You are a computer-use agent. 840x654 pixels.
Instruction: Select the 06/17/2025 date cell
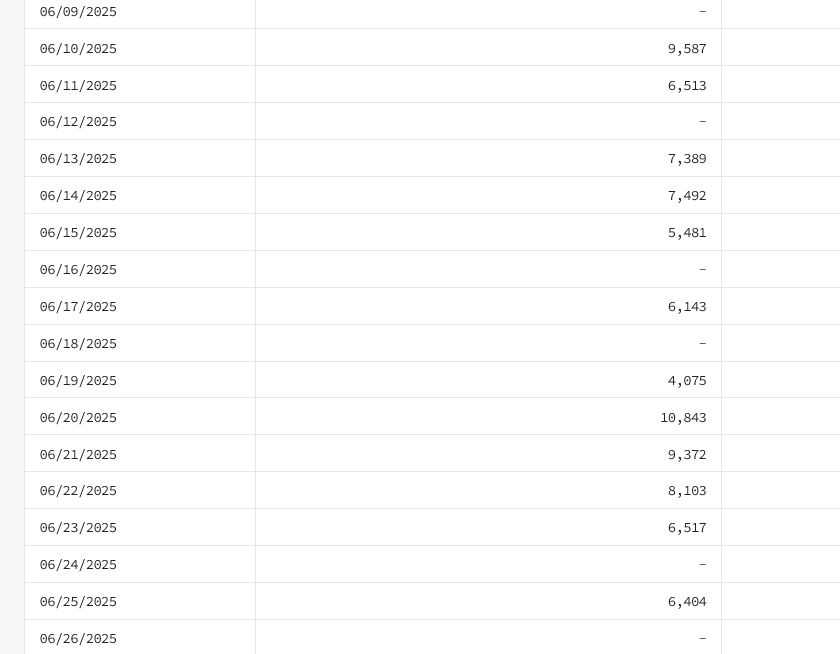[140, 306]
